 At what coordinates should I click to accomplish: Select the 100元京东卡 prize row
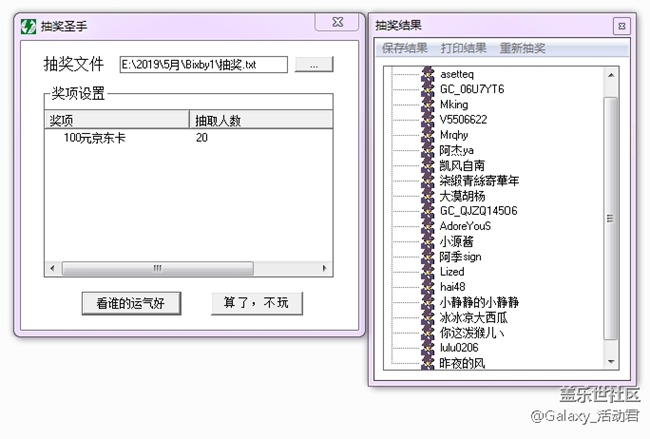pos(189,138)
